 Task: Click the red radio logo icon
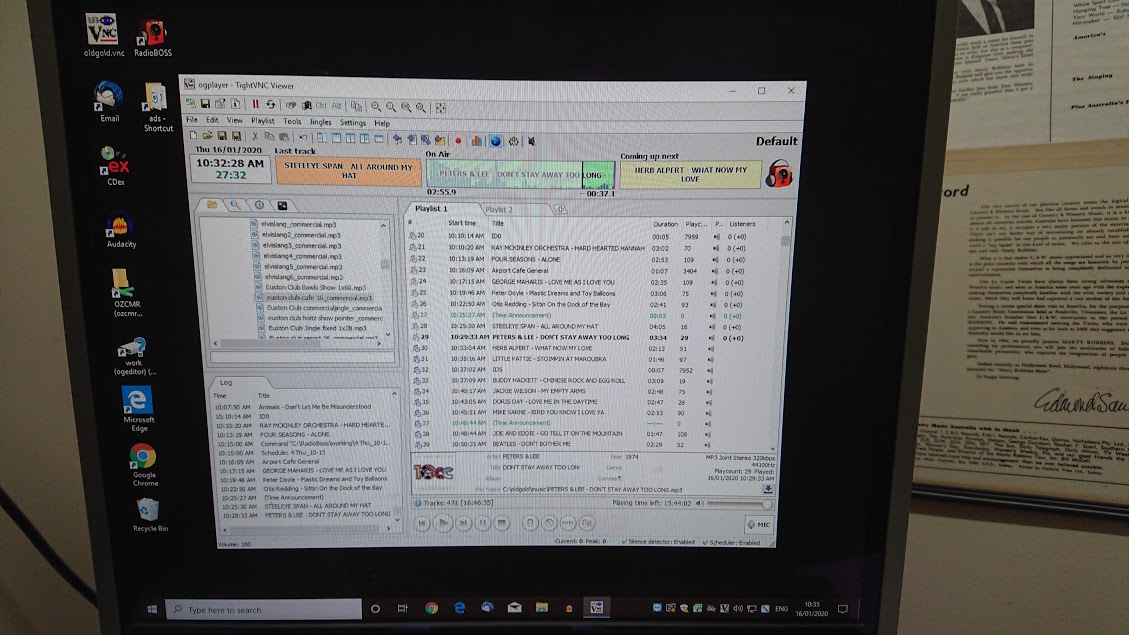point(779,174)
